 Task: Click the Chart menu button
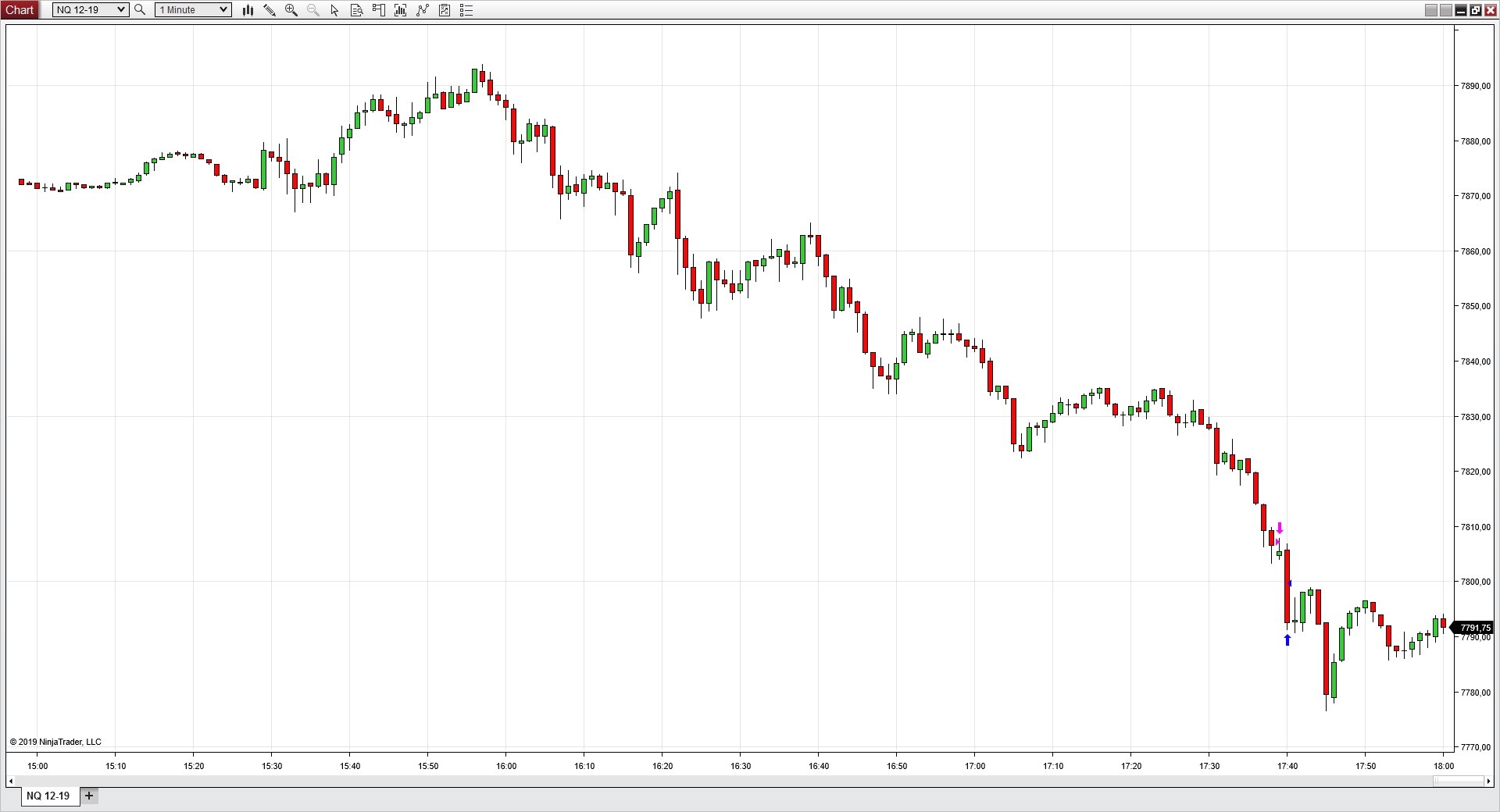20,10
